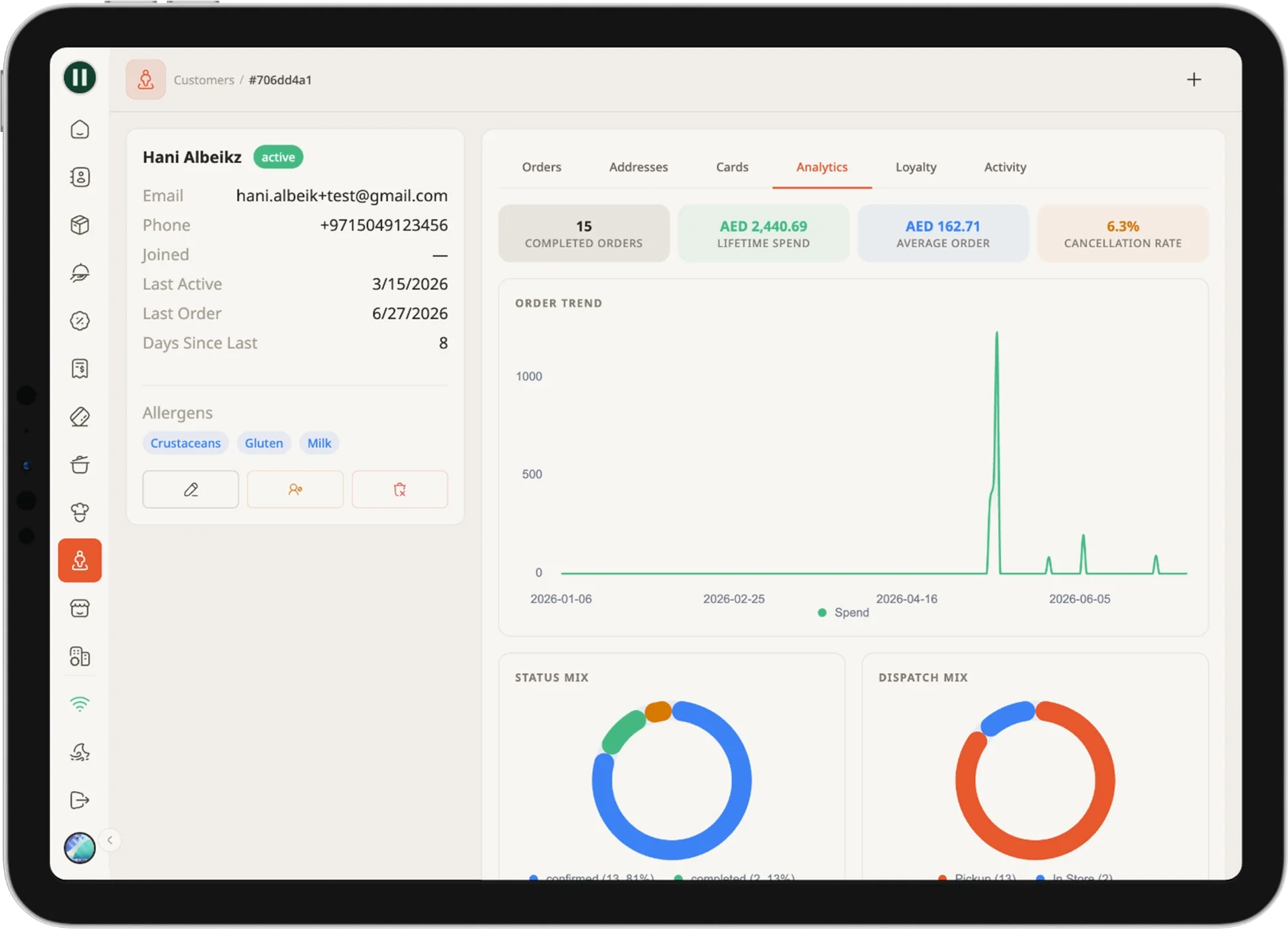Click the Milk allergen tag
The height and width of the screenshot is (929, 1288).
(x=319, y=443)
